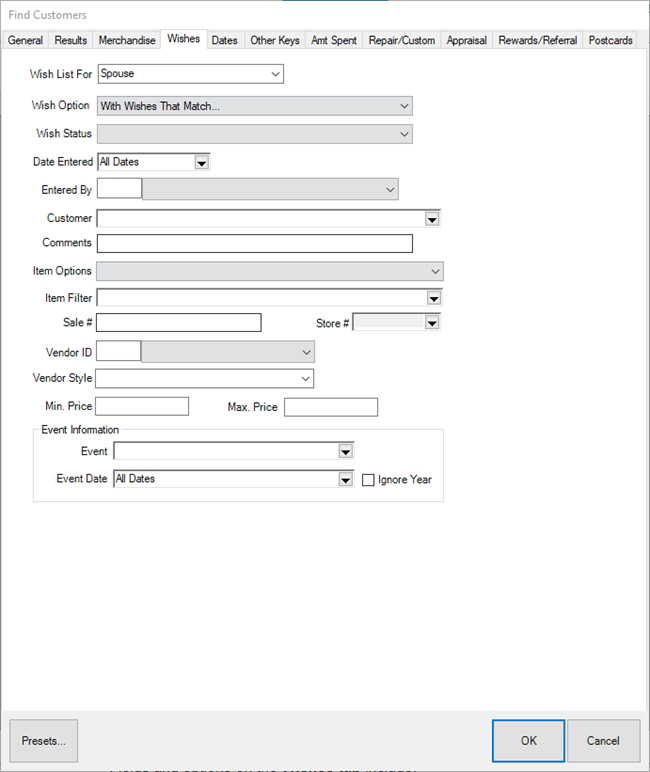Open the Rewards/Referral tab
This screenshot has height=772, width=650.
539,41
